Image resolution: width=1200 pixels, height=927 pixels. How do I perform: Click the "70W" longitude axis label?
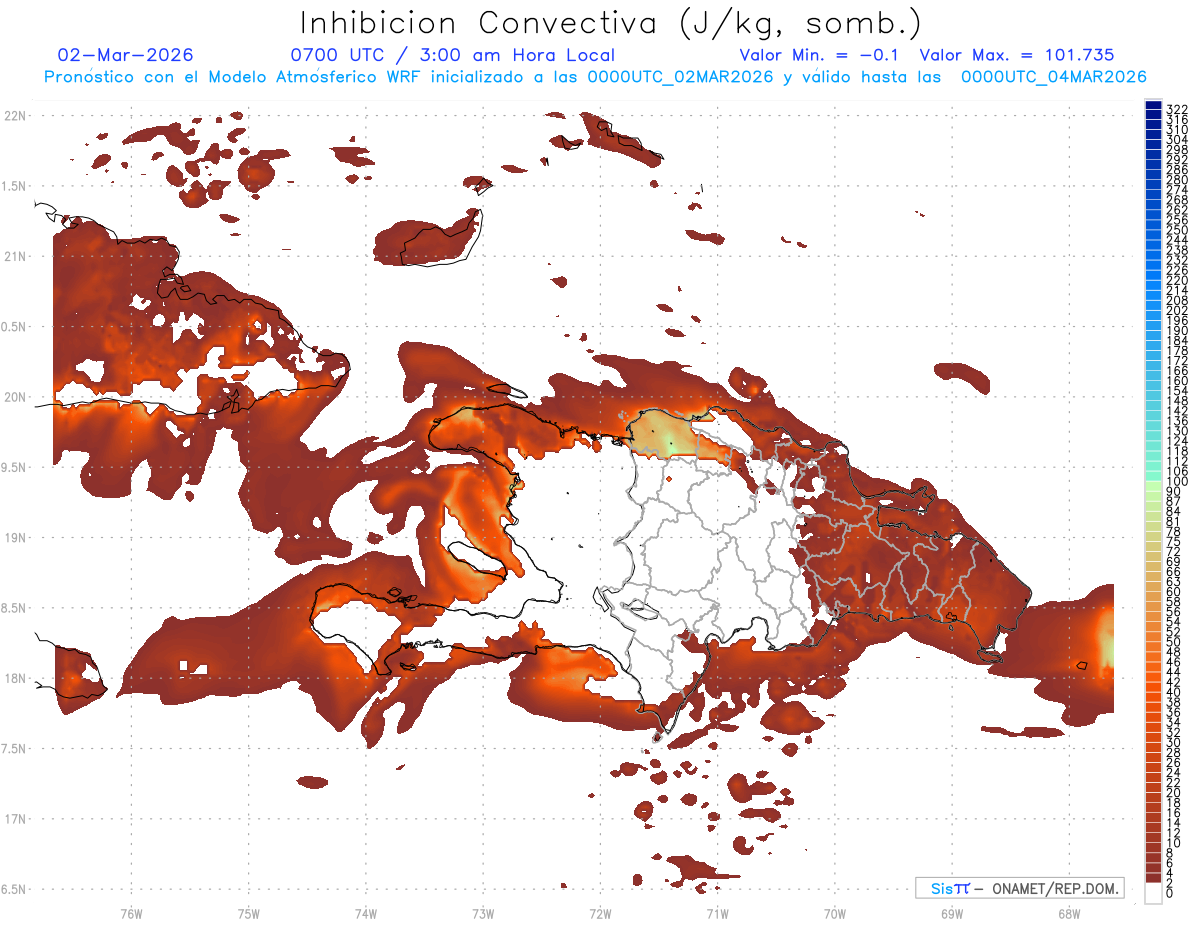pos(834,913)
